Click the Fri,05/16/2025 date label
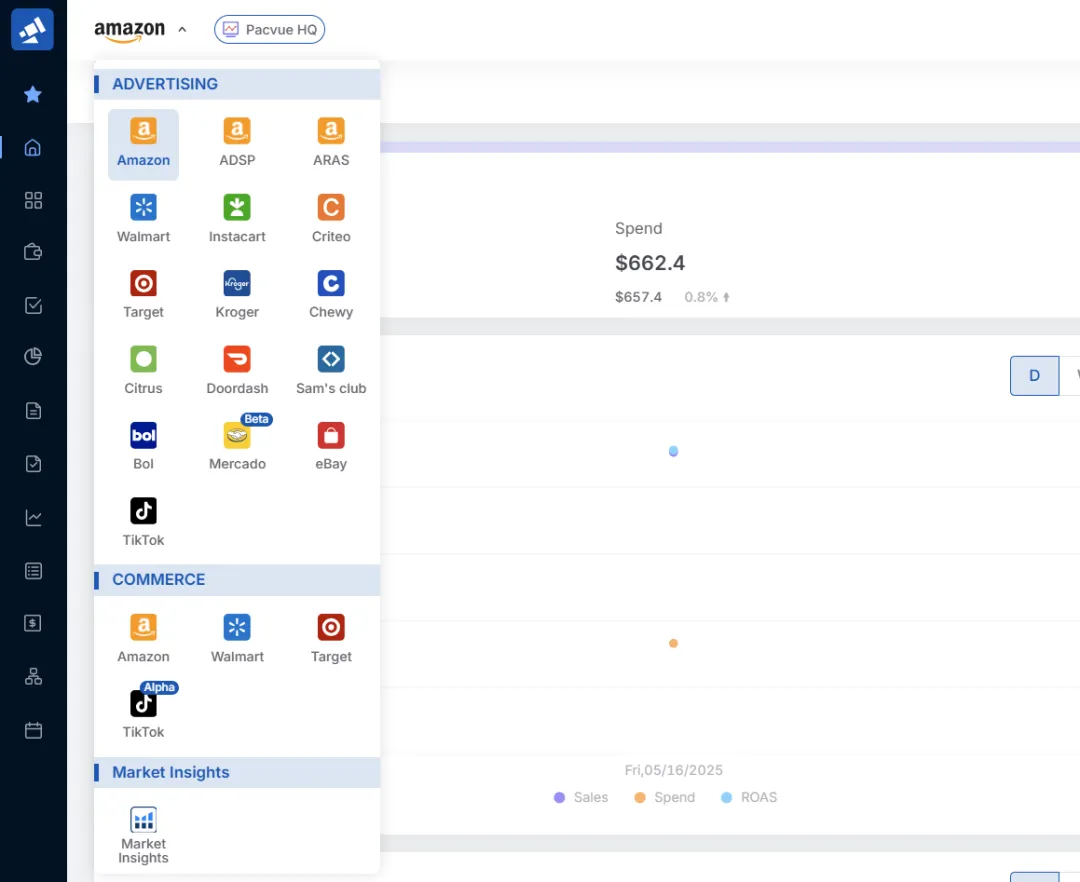Screen dimensions: 1080x882 (x=674, y=770)
